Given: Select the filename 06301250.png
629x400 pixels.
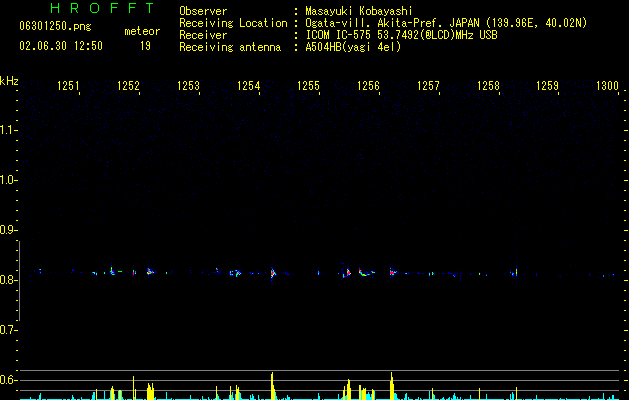Looking at the screenshot, I should pos(55,27).
